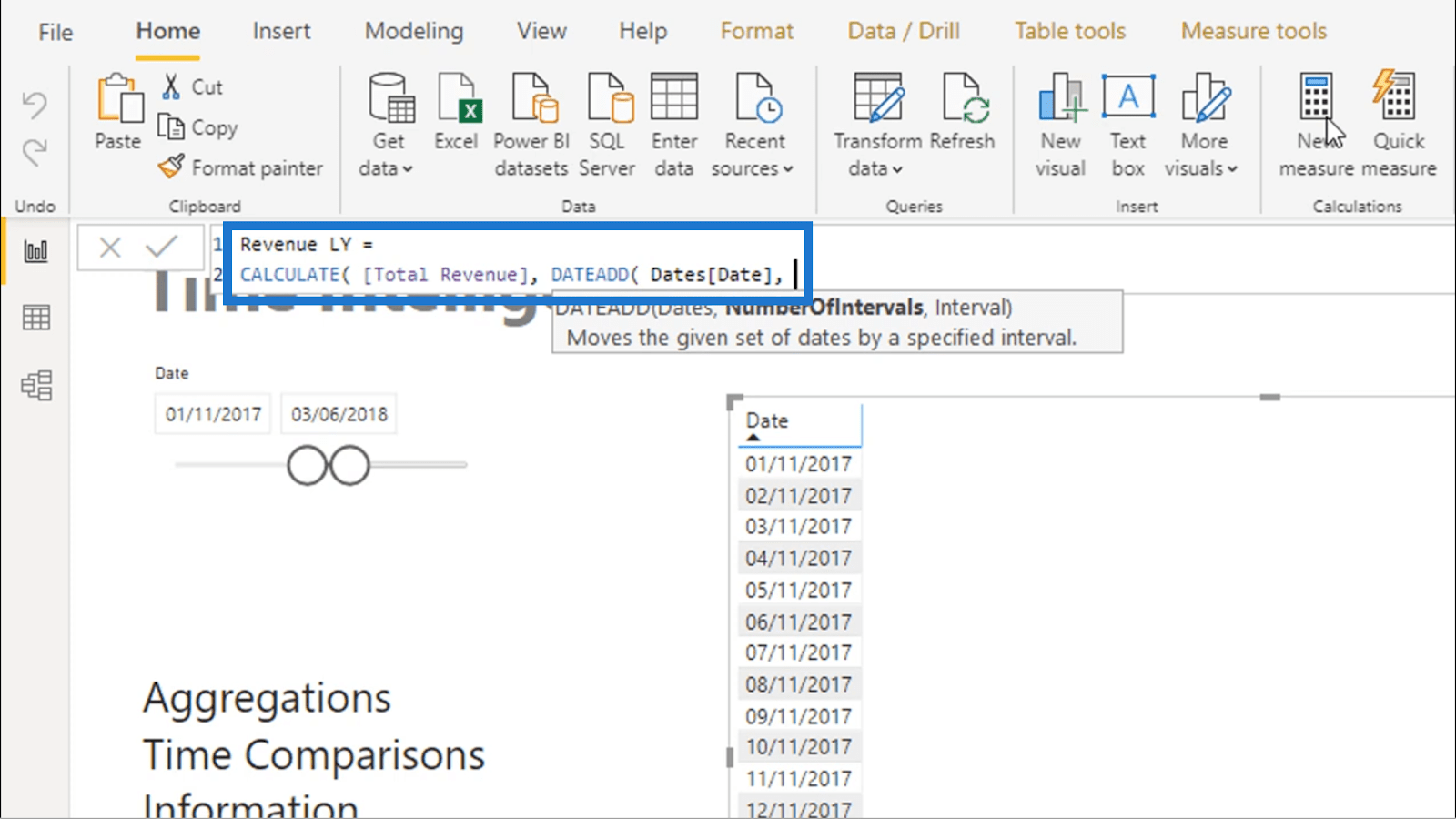Switch to the Table tools tab
This screenshot has height=819, width=1456.
tap(1070, 31)
